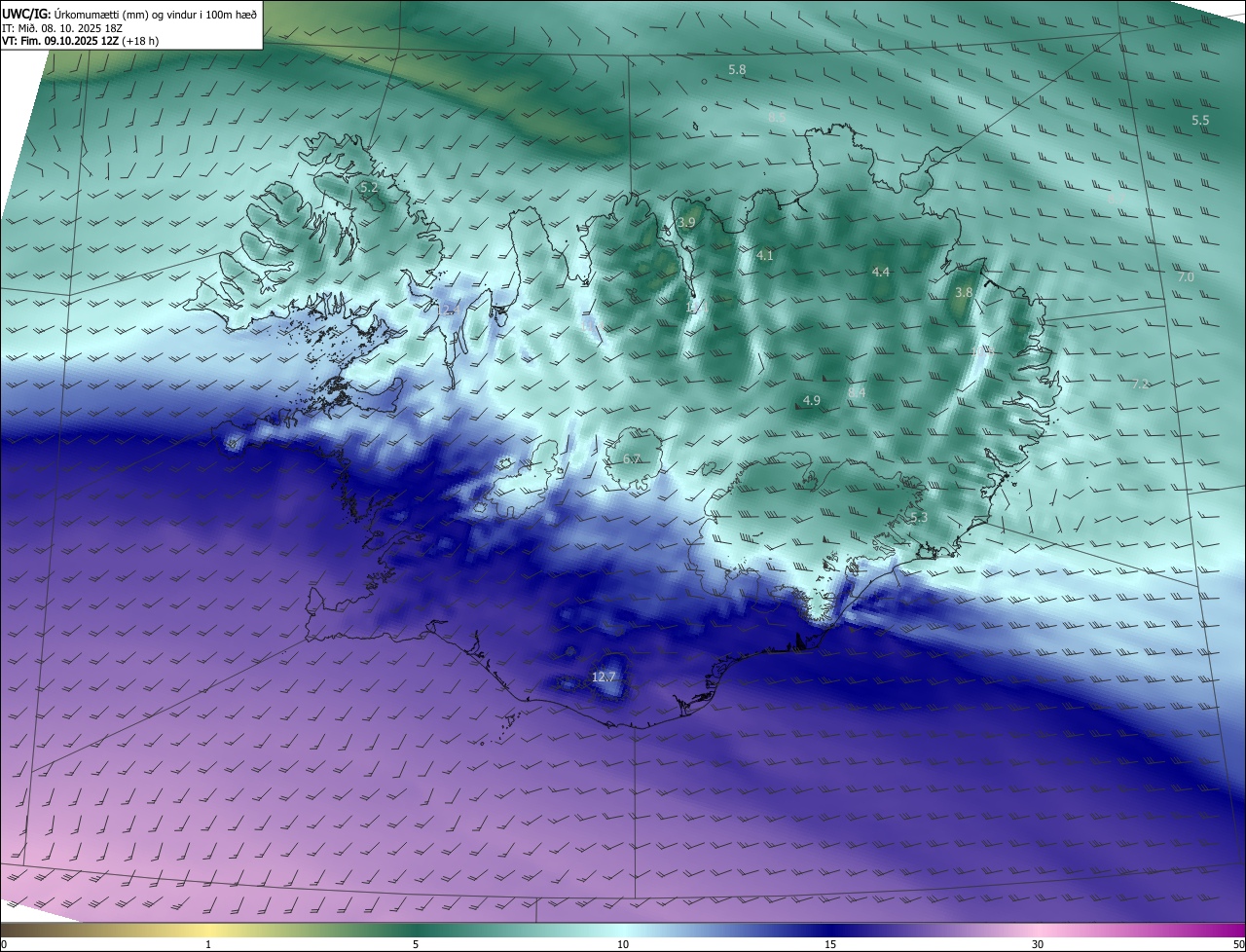Click the 50 label on the color scale
1246x952 pixels.
coord(1238,944)
